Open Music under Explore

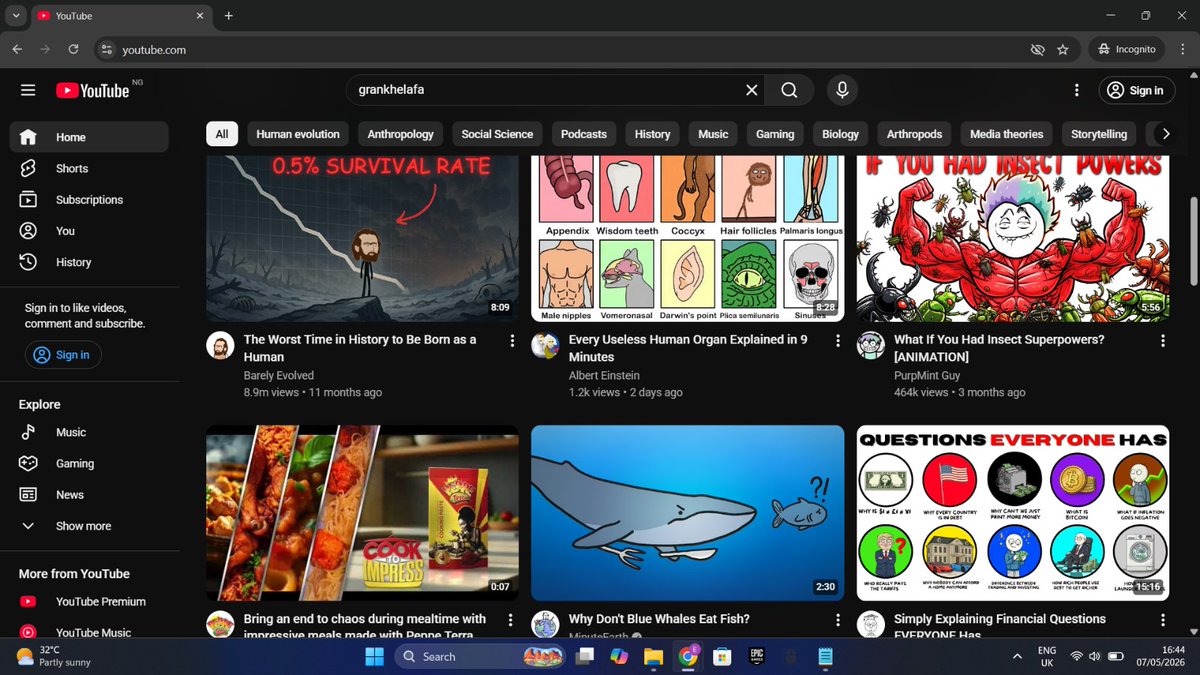(x=89, y=432)
